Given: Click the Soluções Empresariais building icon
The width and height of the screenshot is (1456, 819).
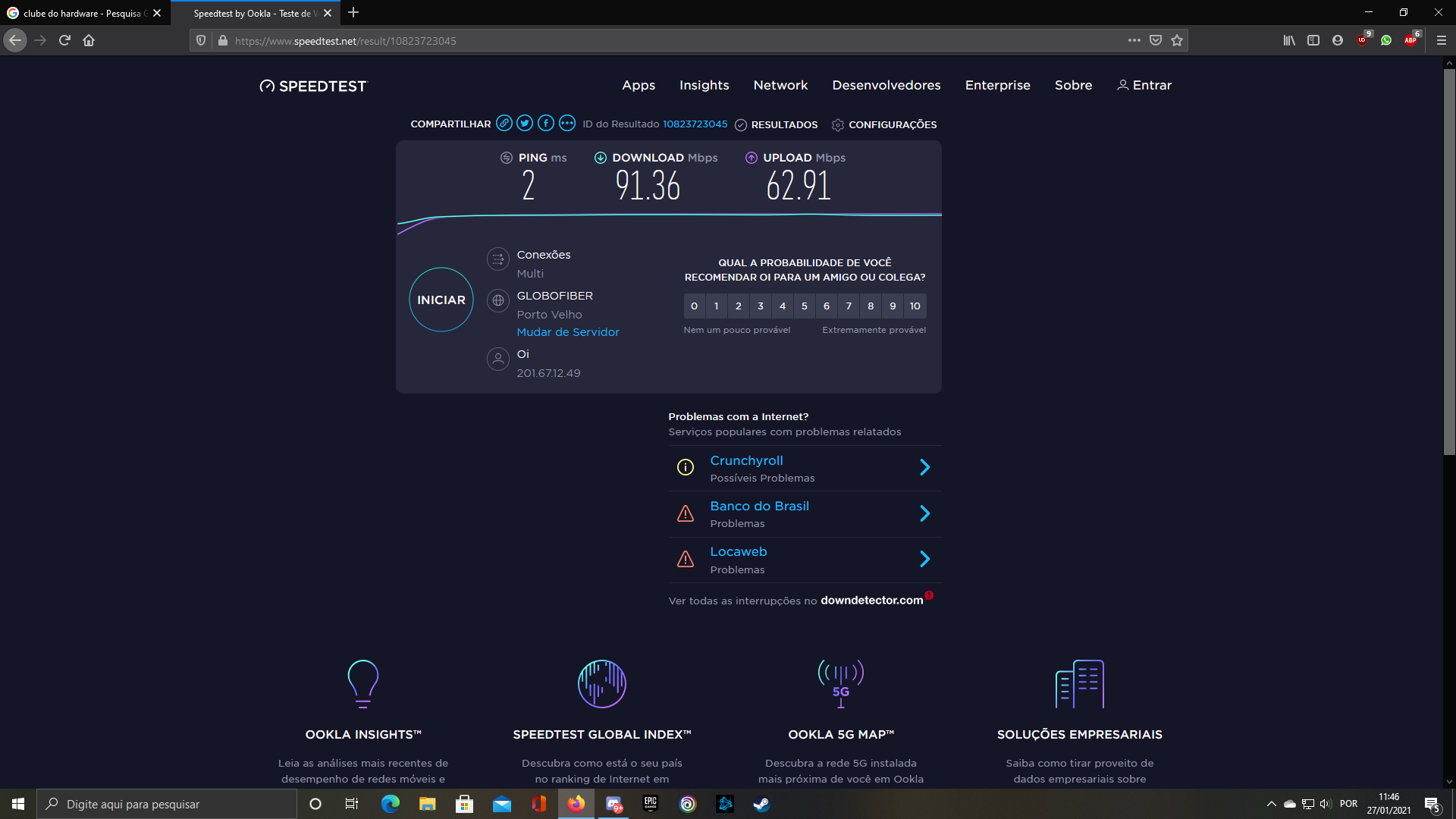Looking at the screenshot, I should (1080, 684).
